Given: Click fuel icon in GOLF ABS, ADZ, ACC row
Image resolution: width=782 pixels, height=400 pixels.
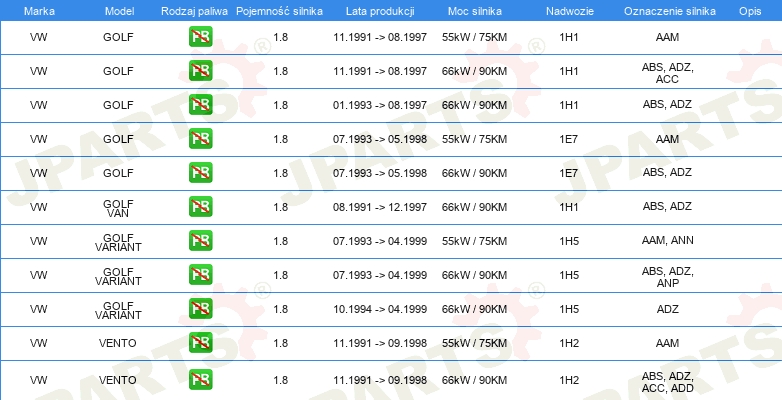Looking at the screenshot, I should [200, 71].
